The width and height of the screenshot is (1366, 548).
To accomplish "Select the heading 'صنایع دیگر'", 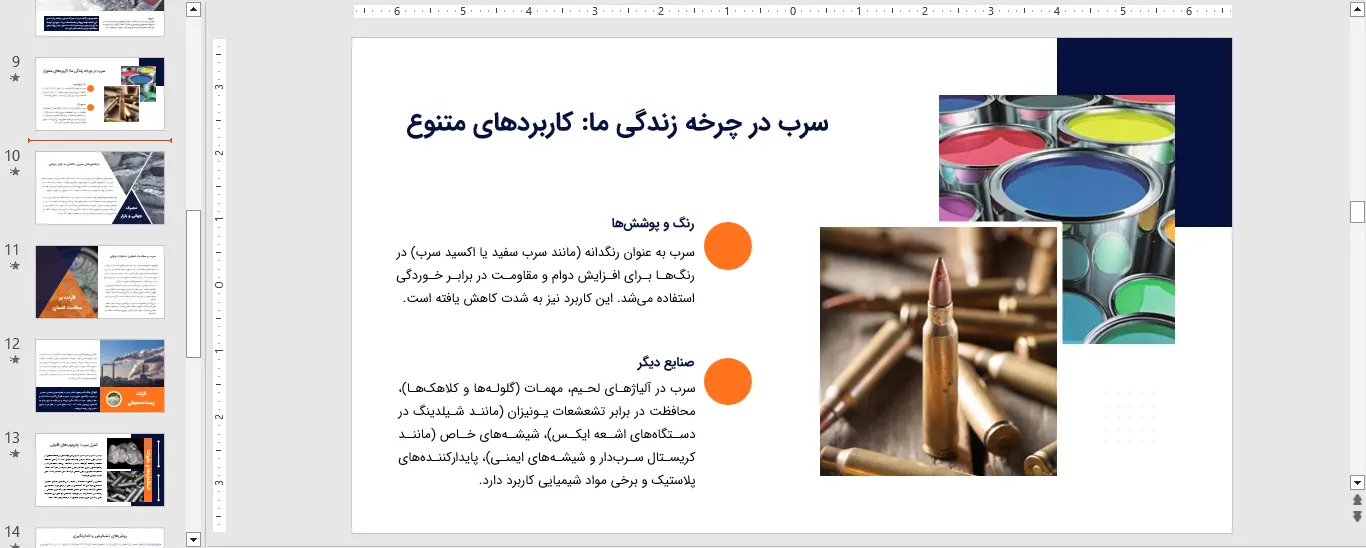I will coord(664,362).
